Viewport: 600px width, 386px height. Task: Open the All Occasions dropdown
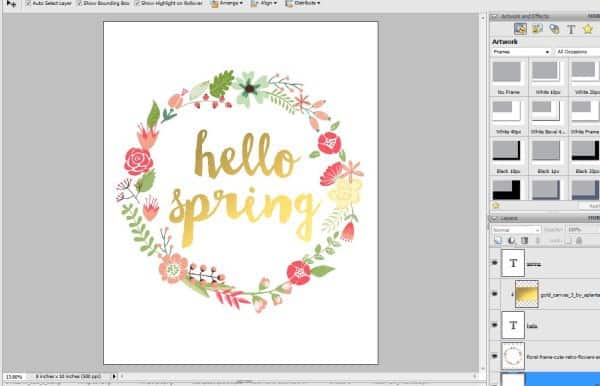click(577, 52)
